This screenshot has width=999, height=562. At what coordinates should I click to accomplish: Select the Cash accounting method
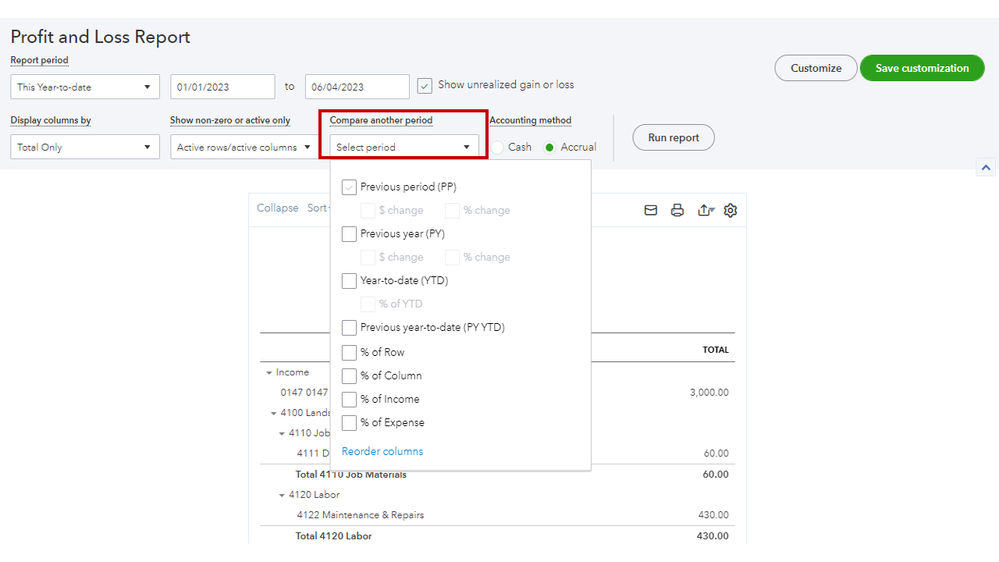tap(497, 147)
